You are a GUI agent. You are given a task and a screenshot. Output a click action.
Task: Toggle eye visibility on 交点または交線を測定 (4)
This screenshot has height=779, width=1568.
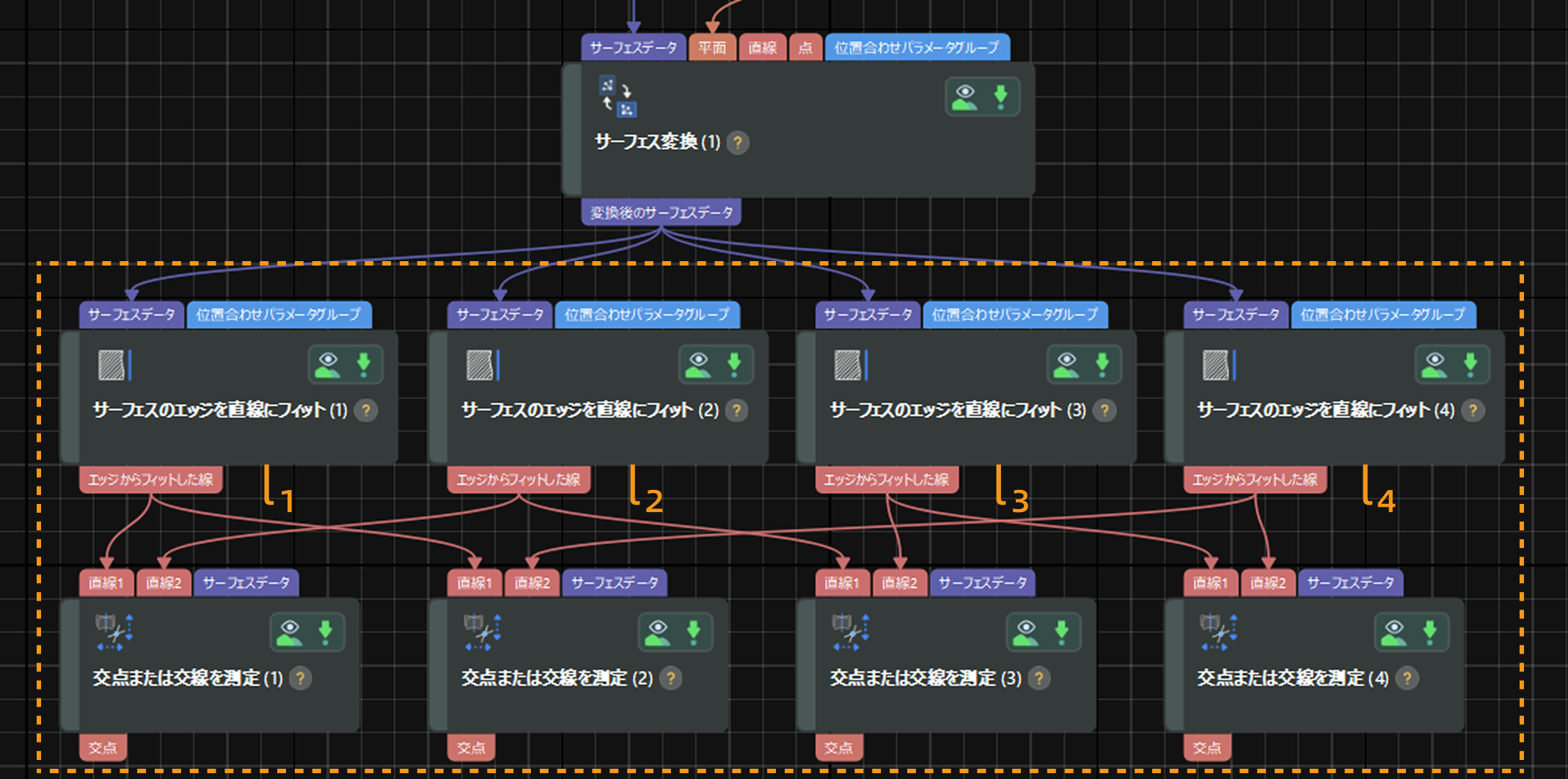[x=1394, y=632]
